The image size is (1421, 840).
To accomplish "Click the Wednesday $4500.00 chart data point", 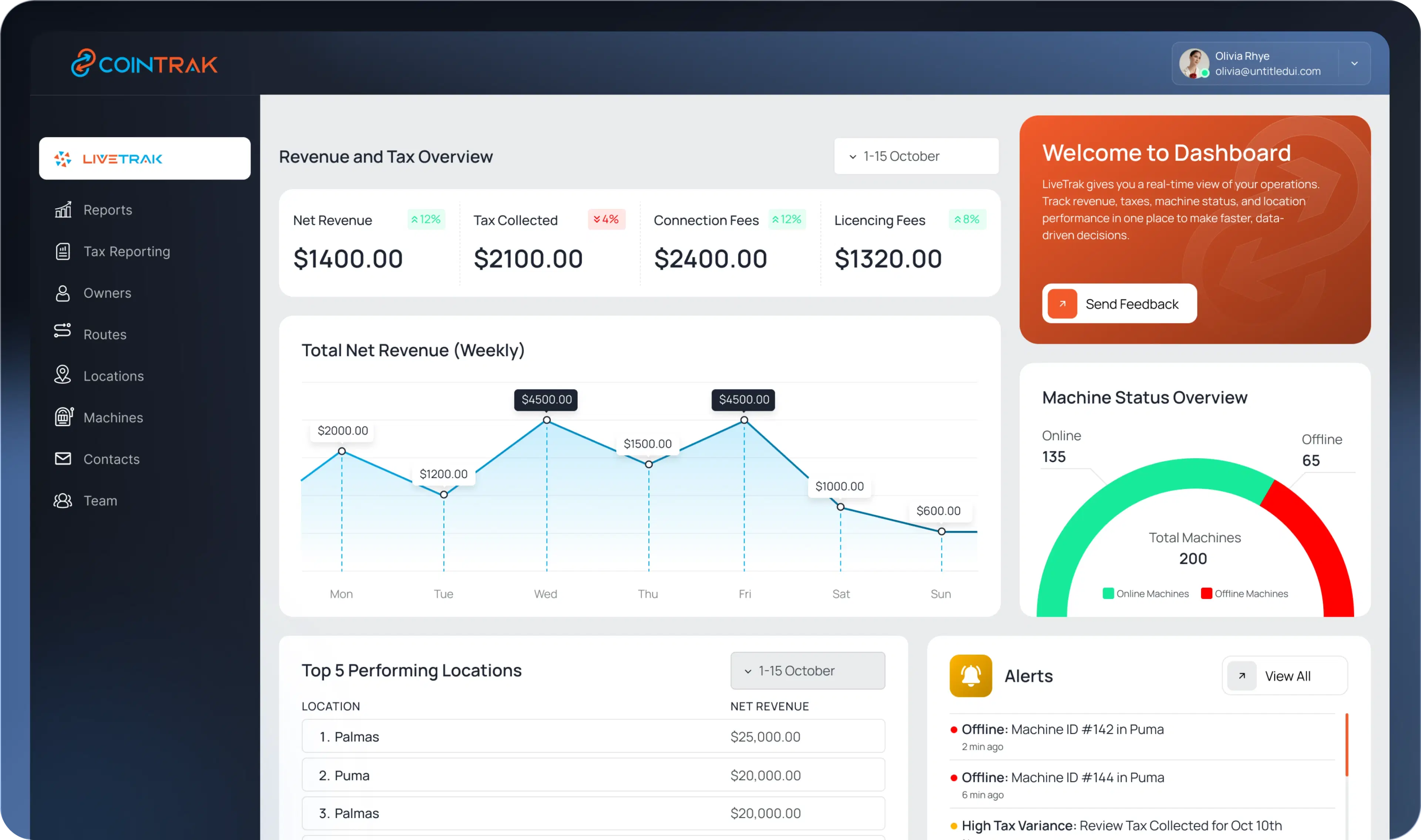I will (x=546, y=420).
